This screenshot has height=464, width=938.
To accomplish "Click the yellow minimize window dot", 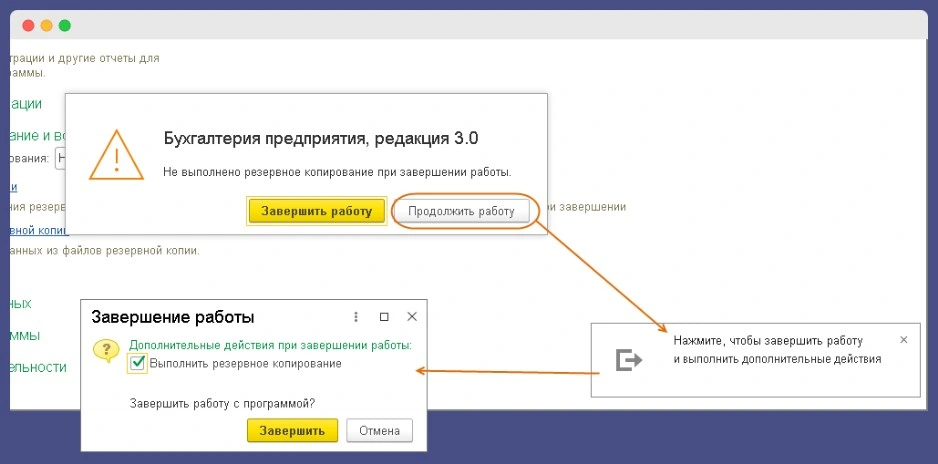I will (46, 25).
